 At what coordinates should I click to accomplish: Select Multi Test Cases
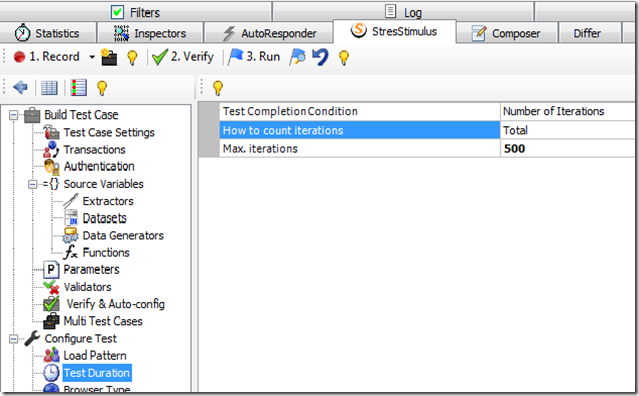click(x=103, y=321)
